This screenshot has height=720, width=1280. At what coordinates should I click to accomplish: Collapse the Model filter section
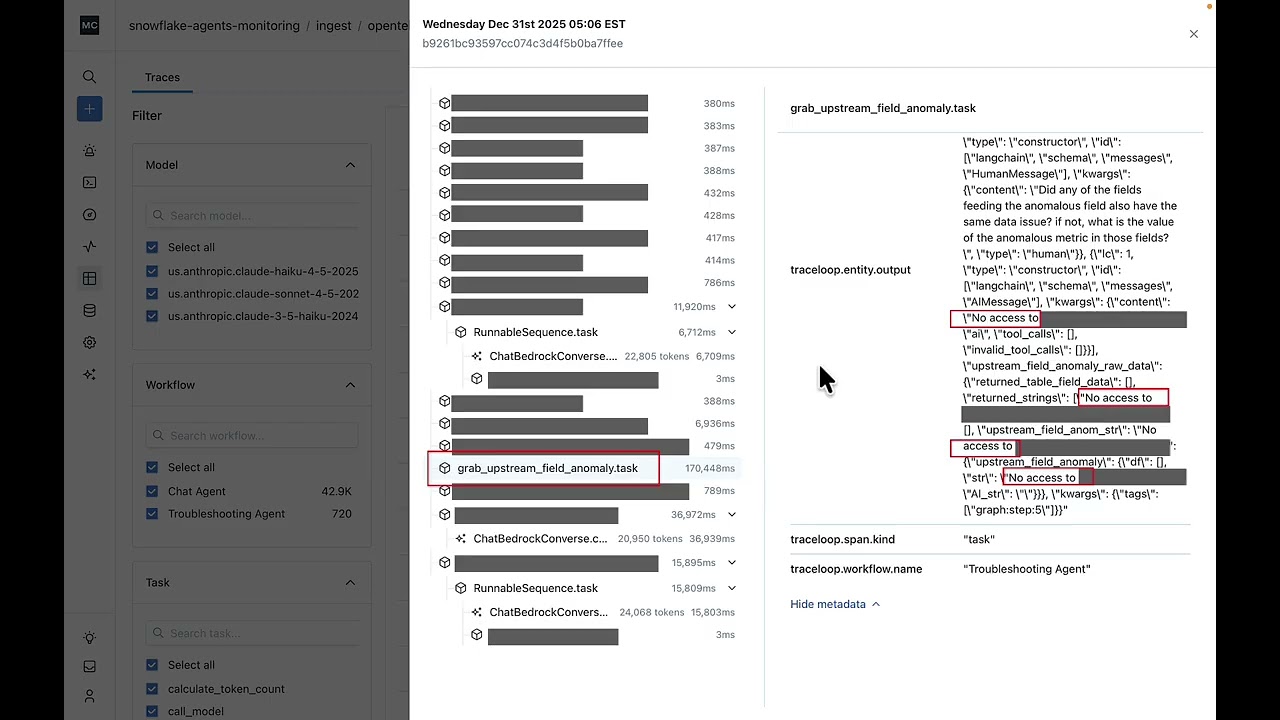tap(350, 165)
